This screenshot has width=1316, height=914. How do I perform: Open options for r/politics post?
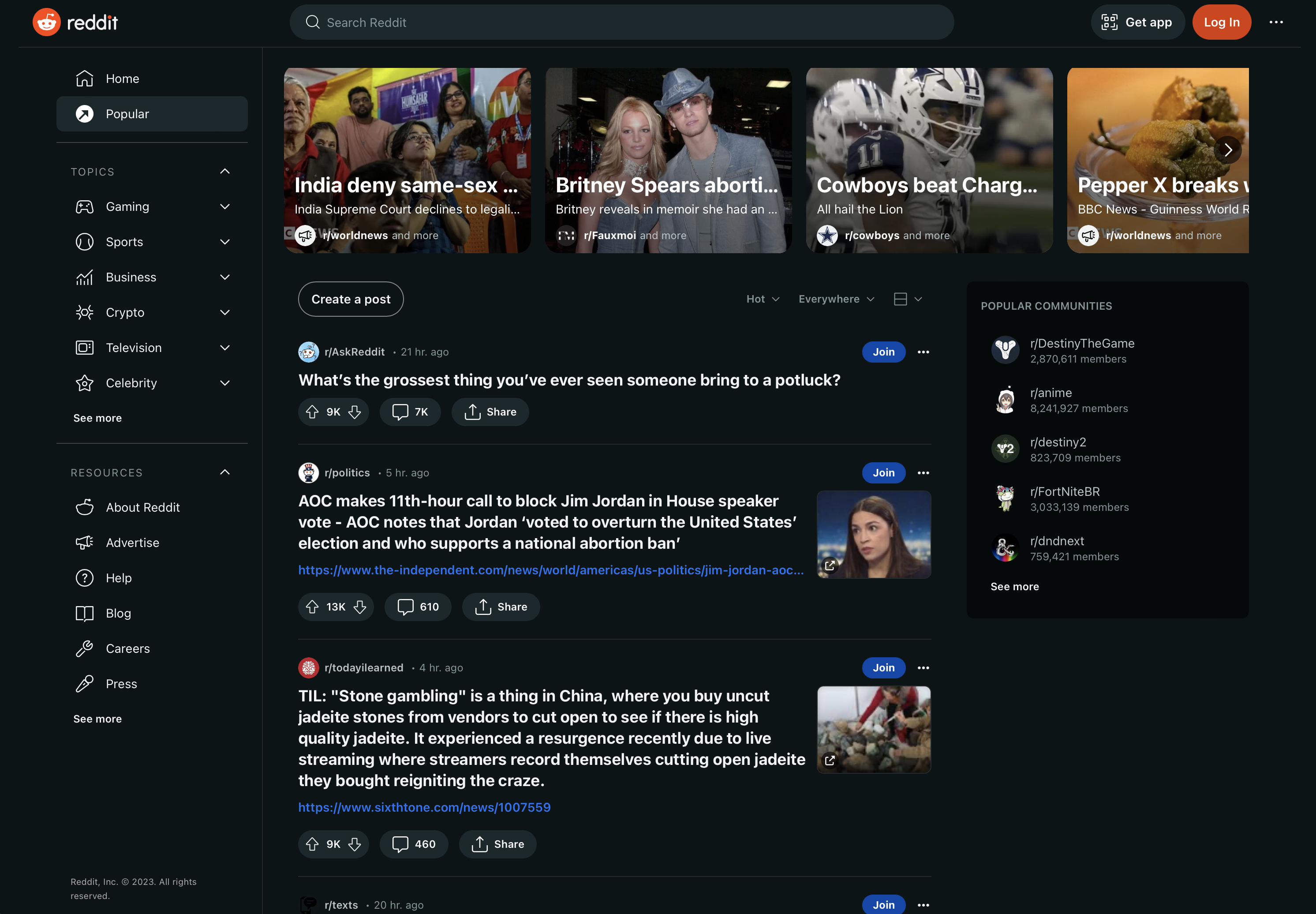[923, 473]
